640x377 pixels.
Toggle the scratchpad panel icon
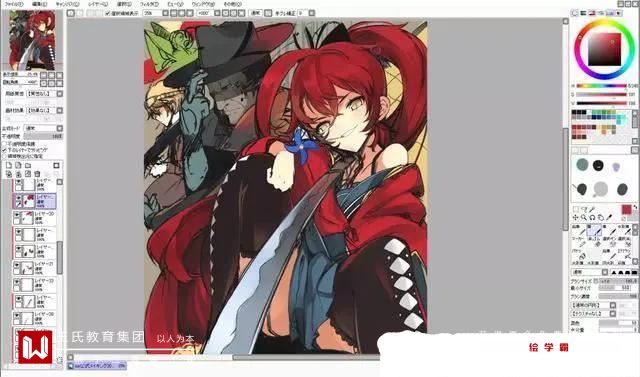point(619,13)
